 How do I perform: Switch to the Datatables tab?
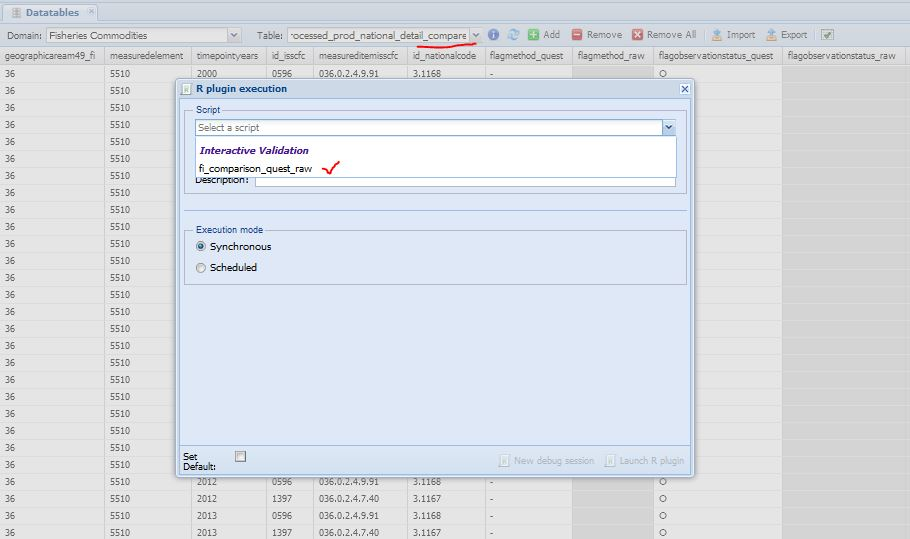[x=50, y=12]
